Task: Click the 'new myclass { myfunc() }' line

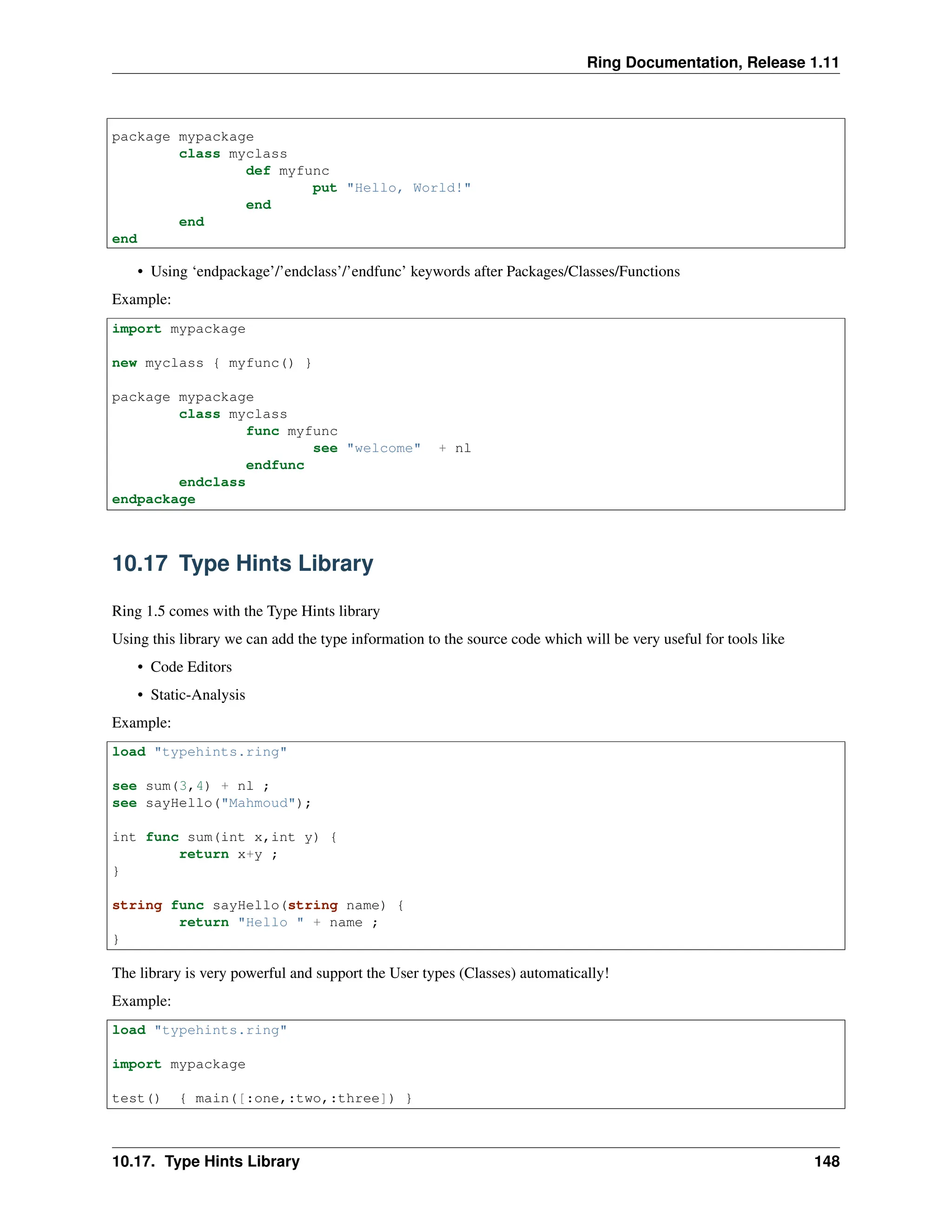Action: [212, 363]
